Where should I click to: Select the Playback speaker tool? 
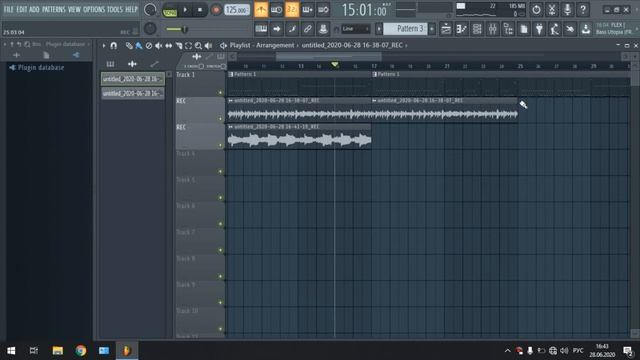(208, 46)
